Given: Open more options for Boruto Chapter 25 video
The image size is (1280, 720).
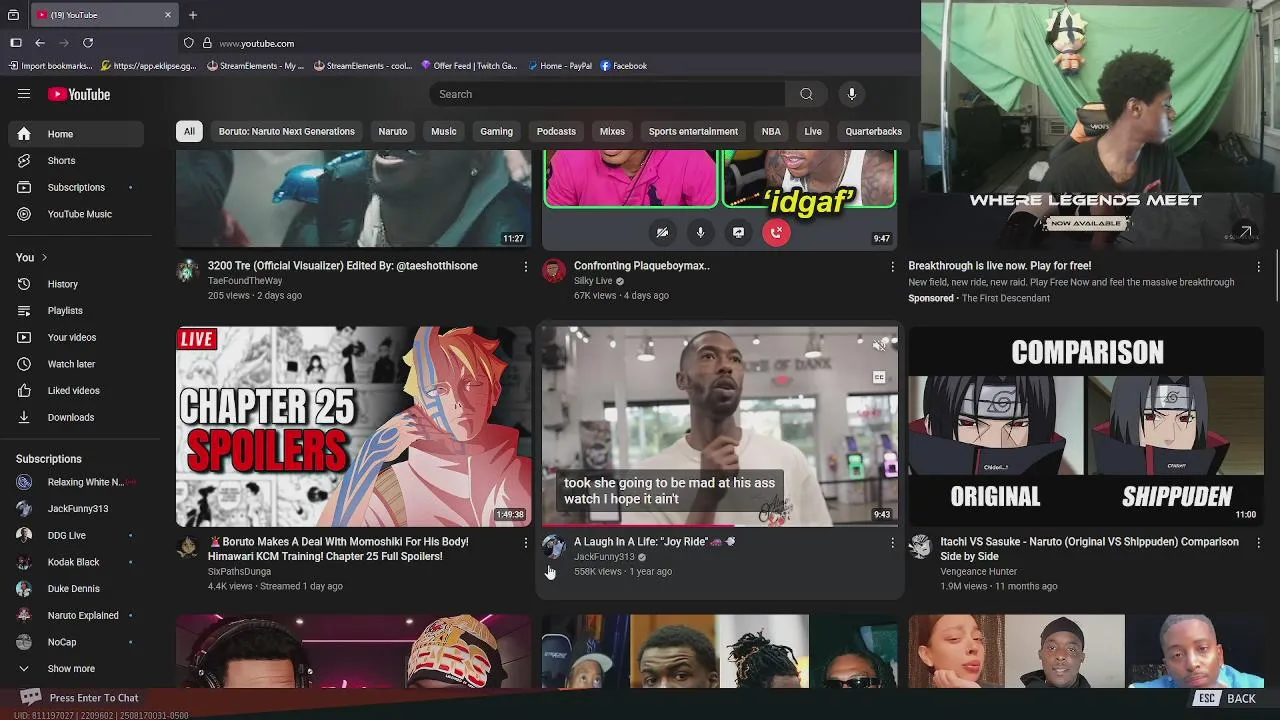Looking at the screenshot, I should (526, 543).
